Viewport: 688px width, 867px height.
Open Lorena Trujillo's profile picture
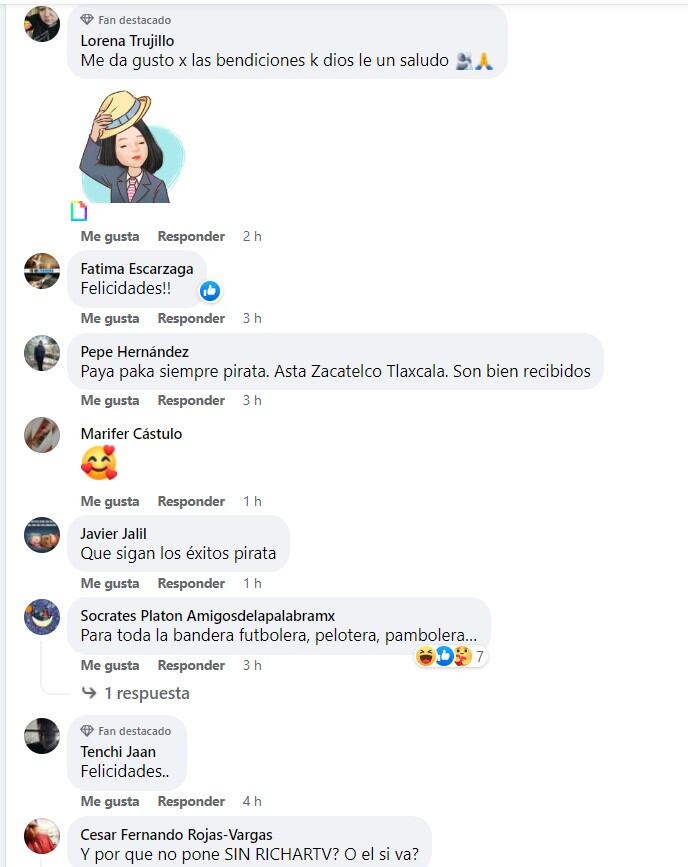(42, 24)
